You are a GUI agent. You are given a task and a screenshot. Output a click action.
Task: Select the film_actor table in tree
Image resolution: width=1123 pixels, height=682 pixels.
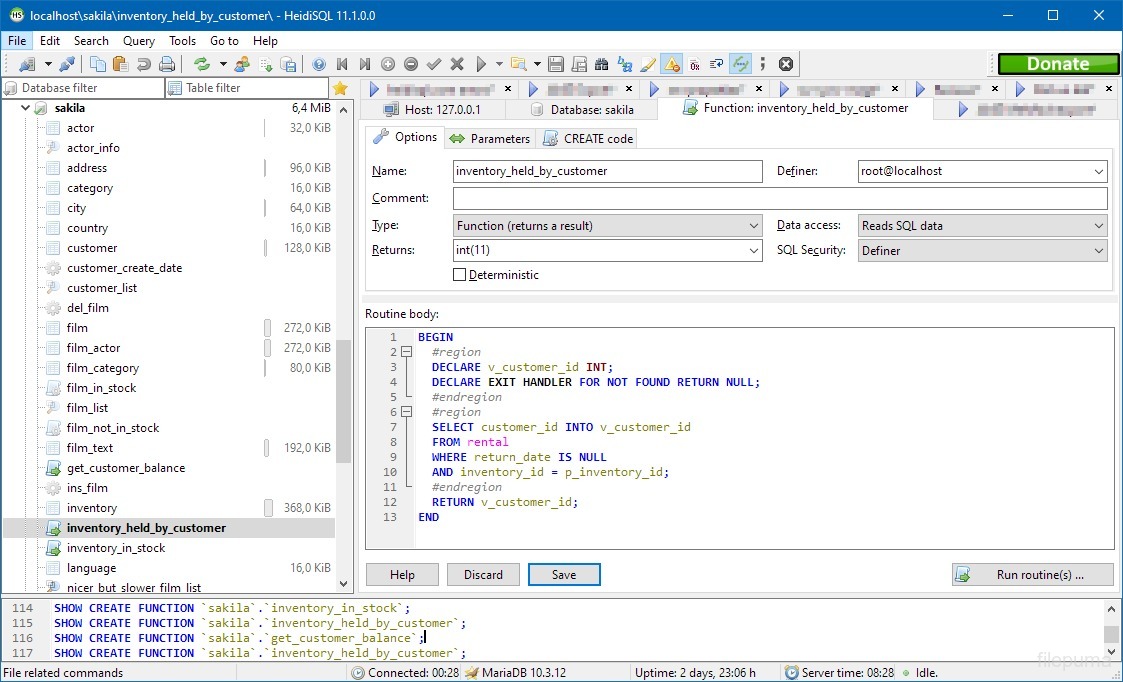(93, 348)
